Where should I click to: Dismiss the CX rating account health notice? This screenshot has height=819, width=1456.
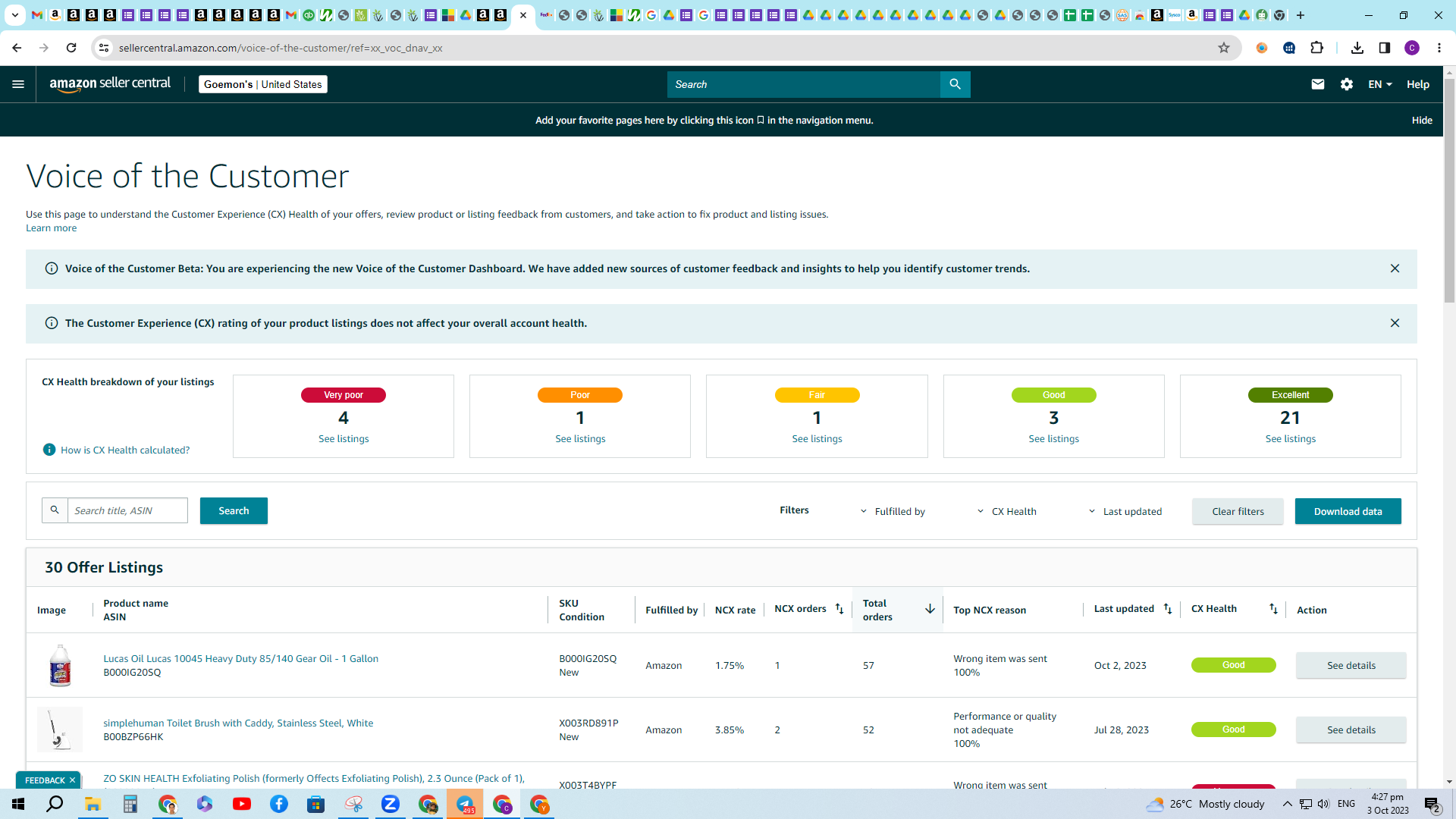click(1395, 323)
